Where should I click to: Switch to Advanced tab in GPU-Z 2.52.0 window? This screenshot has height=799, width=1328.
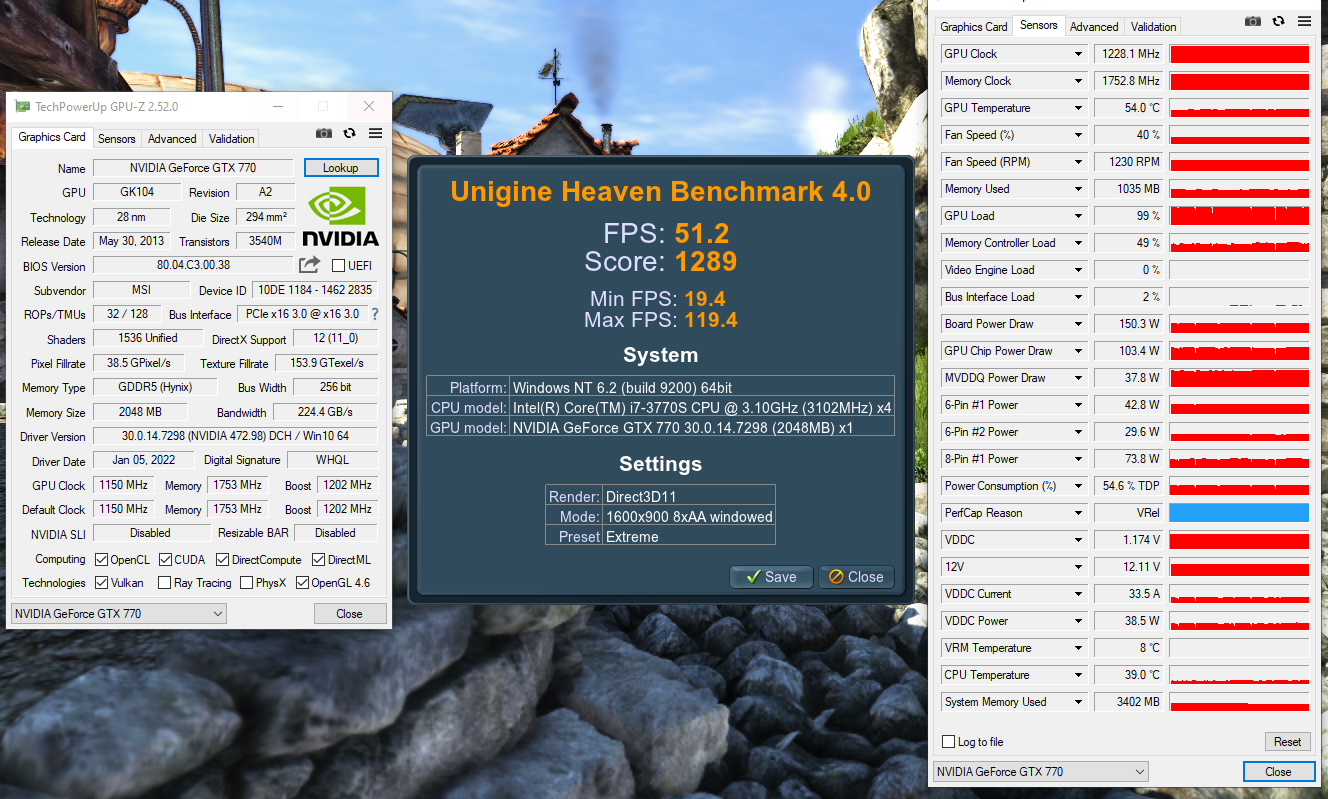172,139
